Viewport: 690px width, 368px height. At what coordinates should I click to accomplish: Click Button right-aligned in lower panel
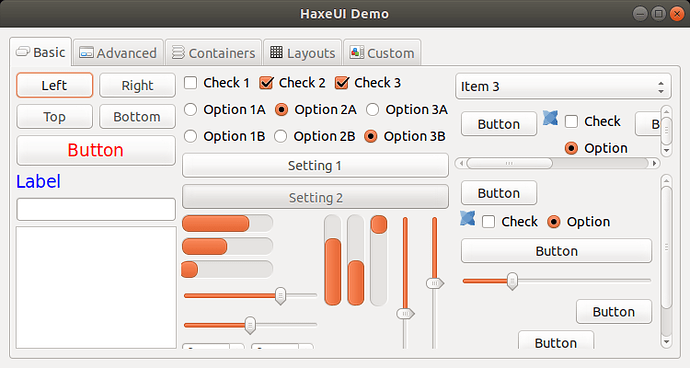(613, 312)
